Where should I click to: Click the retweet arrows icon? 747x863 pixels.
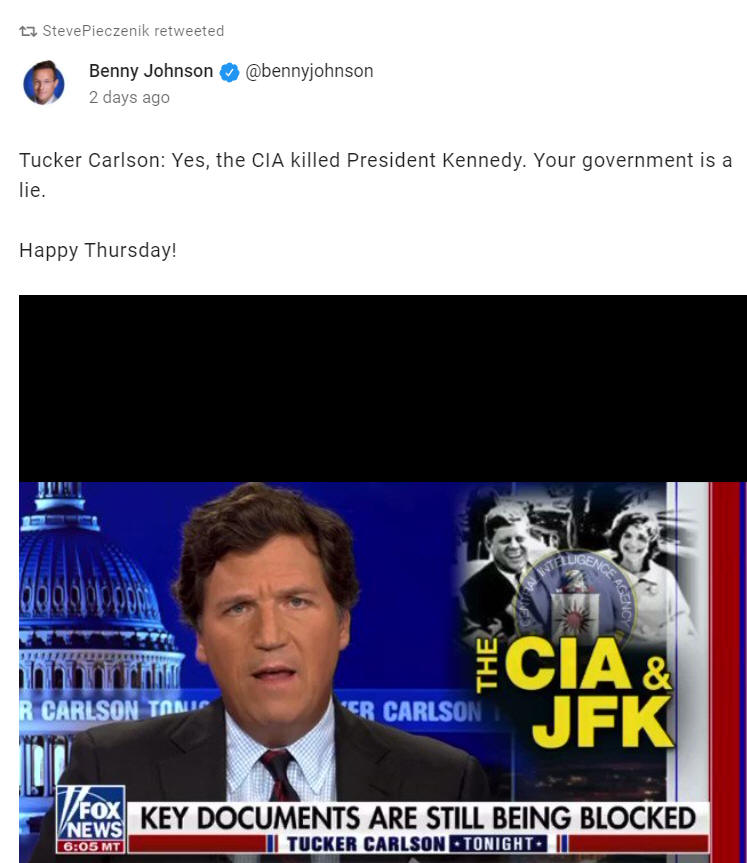(28, 31)
